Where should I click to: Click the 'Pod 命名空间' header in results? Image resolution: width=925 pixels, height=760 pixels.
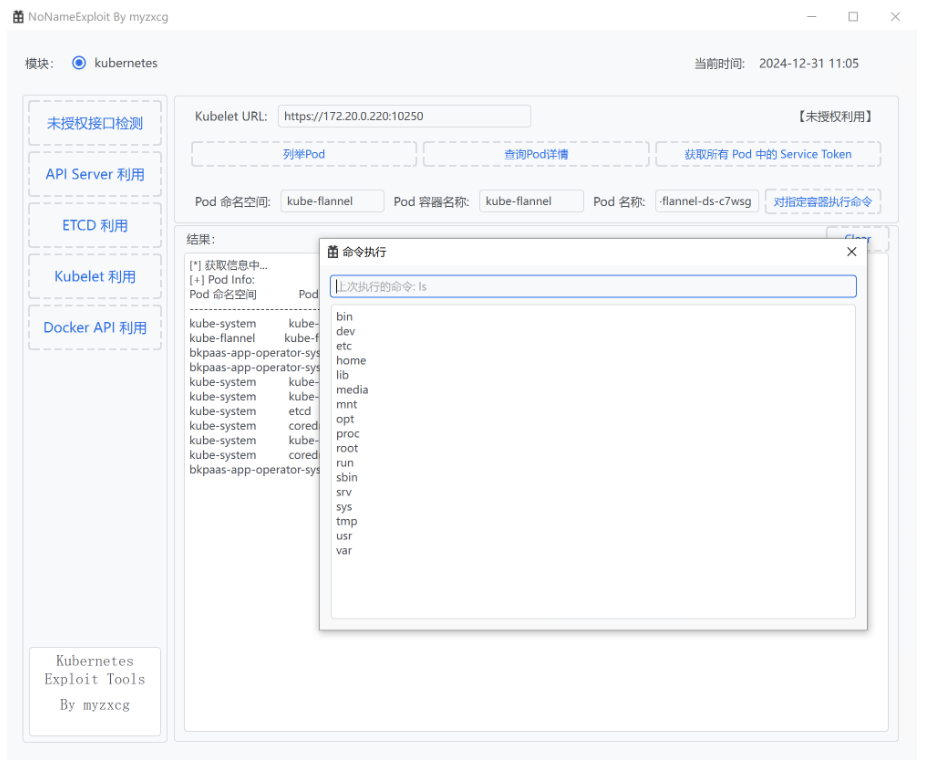(x=223, y=294)
